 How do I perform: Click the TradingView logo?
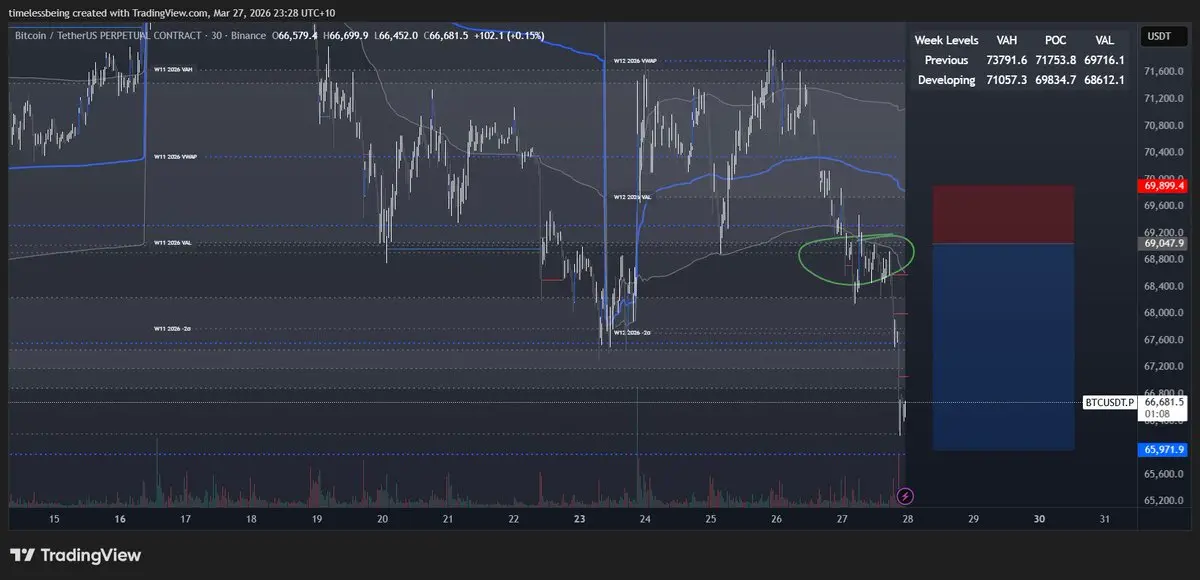(76, 555)
